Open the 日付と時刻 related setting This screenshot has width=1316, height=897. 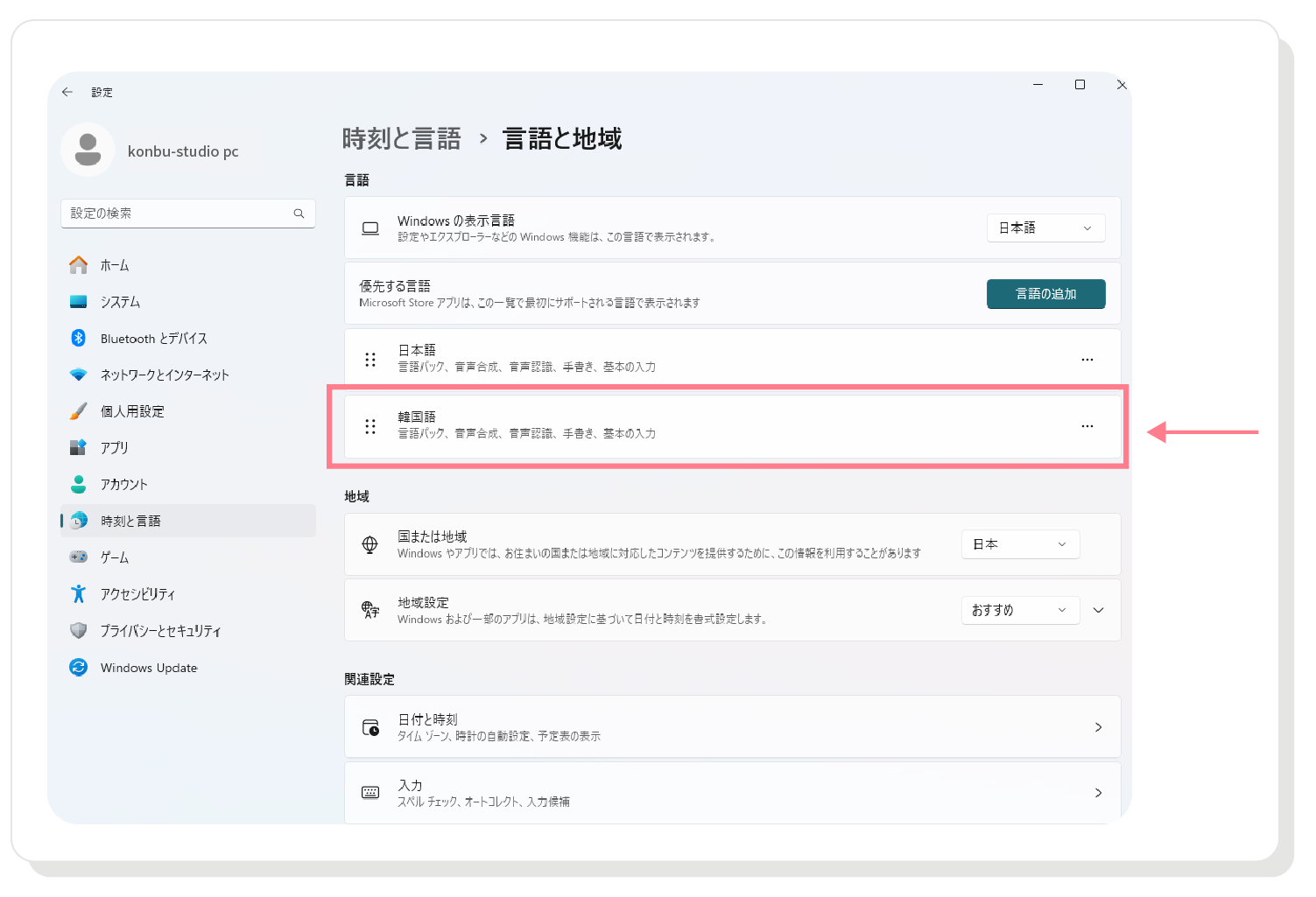point(732,727)
